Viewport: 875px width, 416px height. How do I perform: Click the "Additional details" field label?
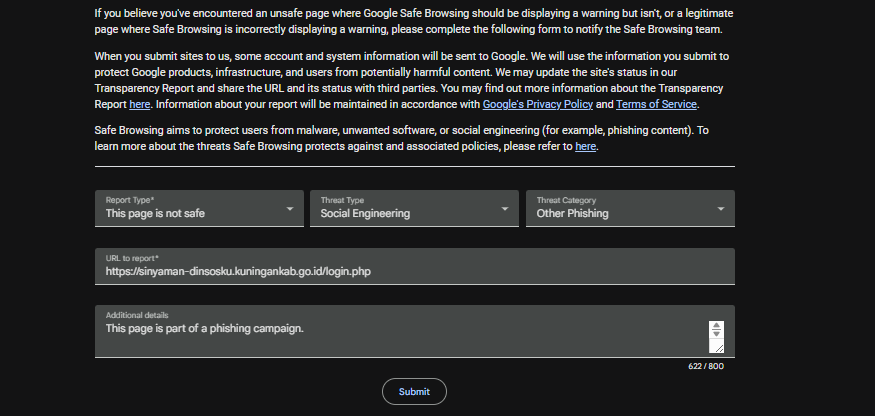(137, 315)
